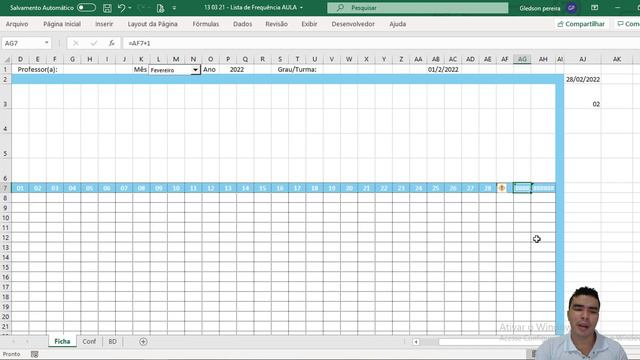Click the Redo arrow icon
Image resolution: width=640 pixels, height=360 pixels.
coord(142,8)
